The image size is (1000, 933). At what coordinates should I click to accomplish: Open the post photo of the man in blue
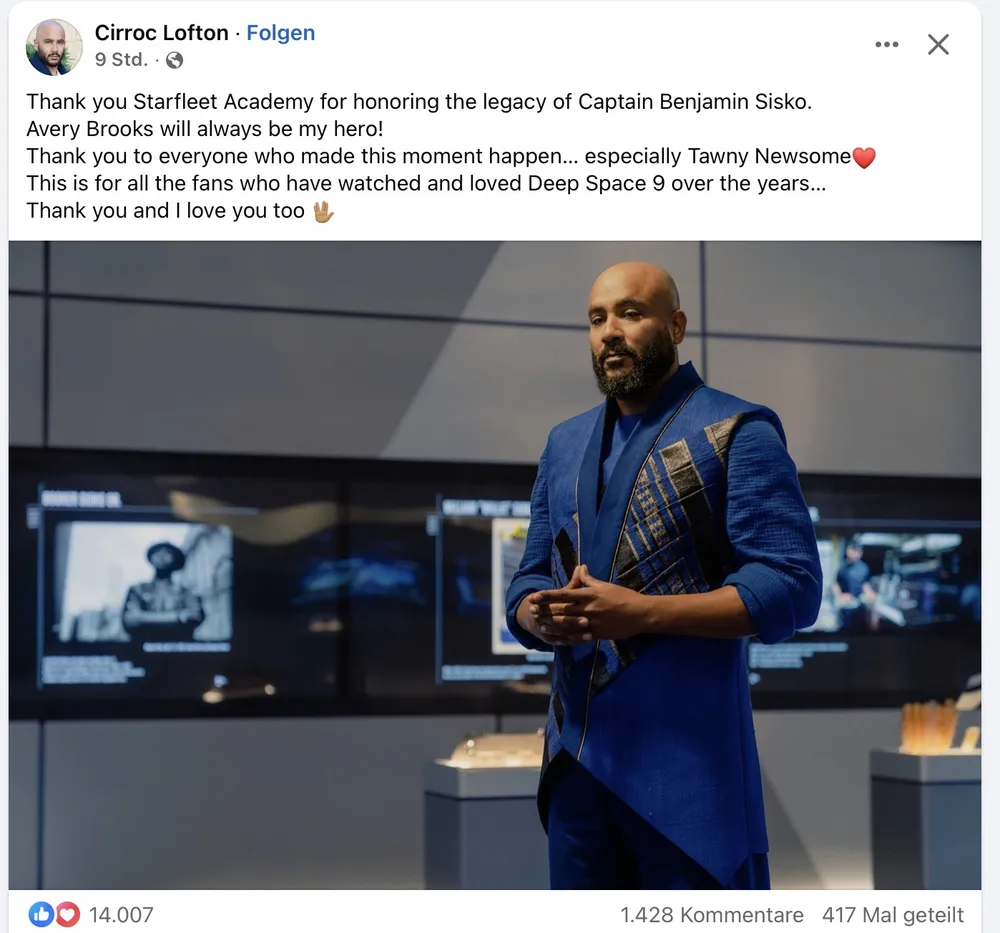[x=495, y=565]
